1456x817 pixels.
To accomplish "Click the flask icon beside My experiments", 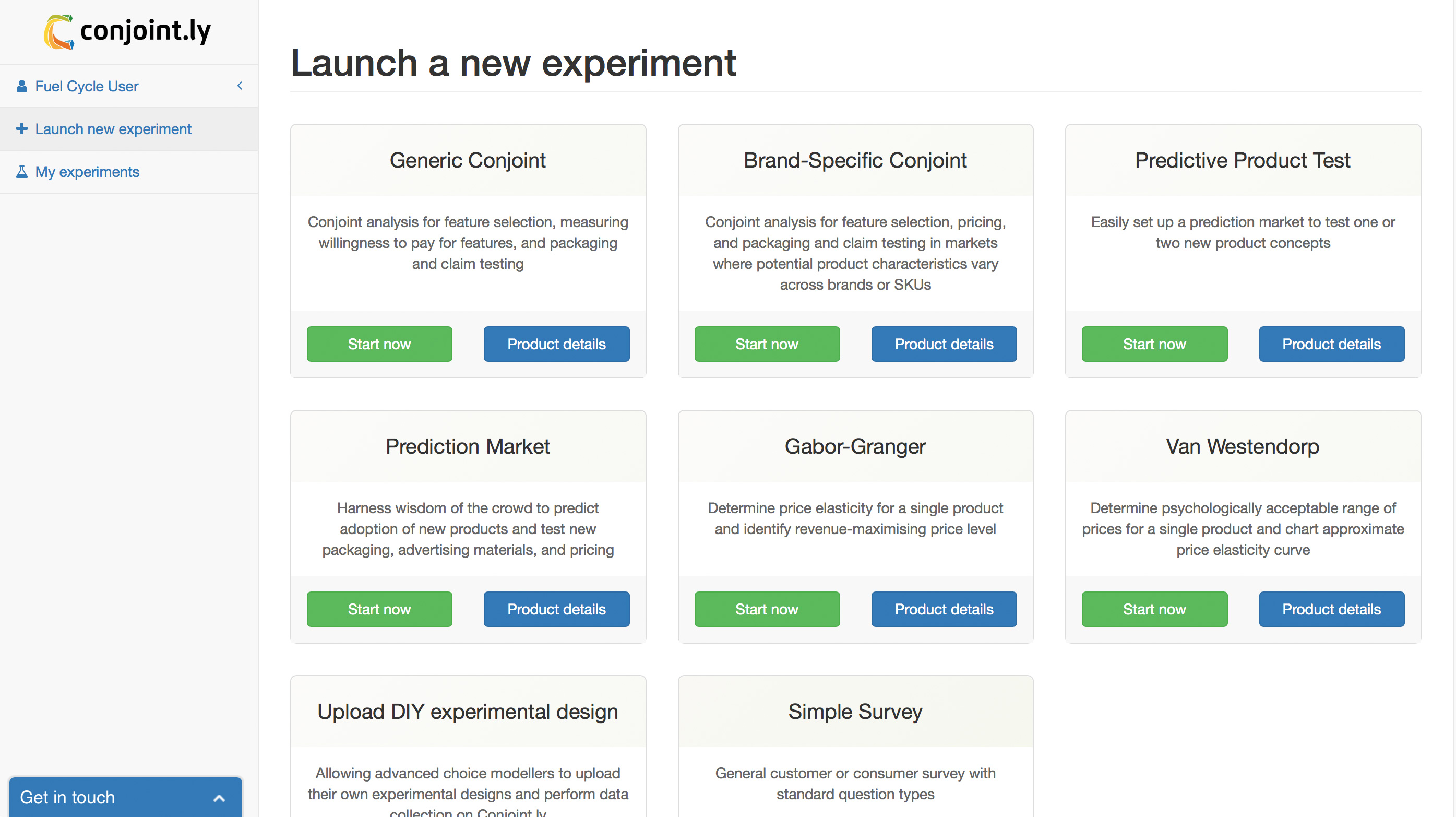I will click(22, 172).
